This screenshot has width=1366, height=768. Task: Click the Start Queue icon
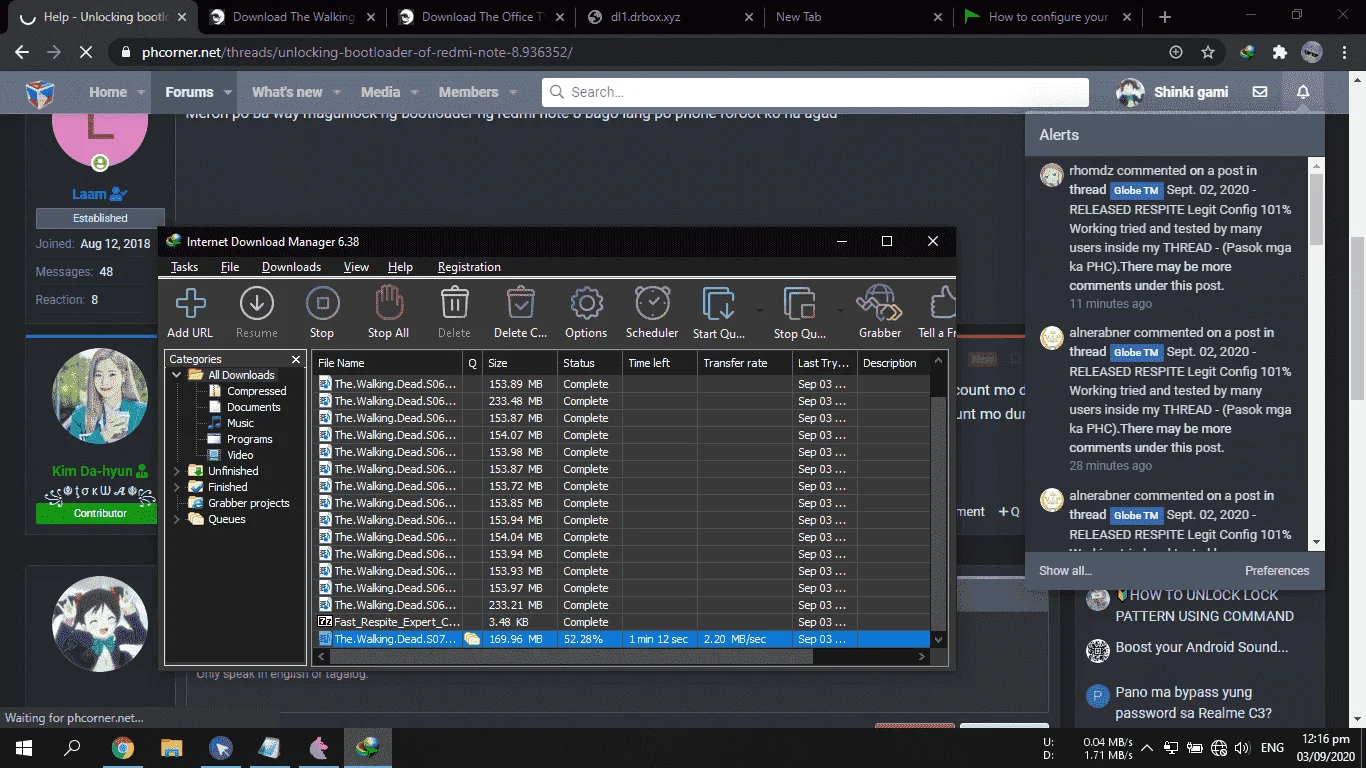(x=719, y=303)
